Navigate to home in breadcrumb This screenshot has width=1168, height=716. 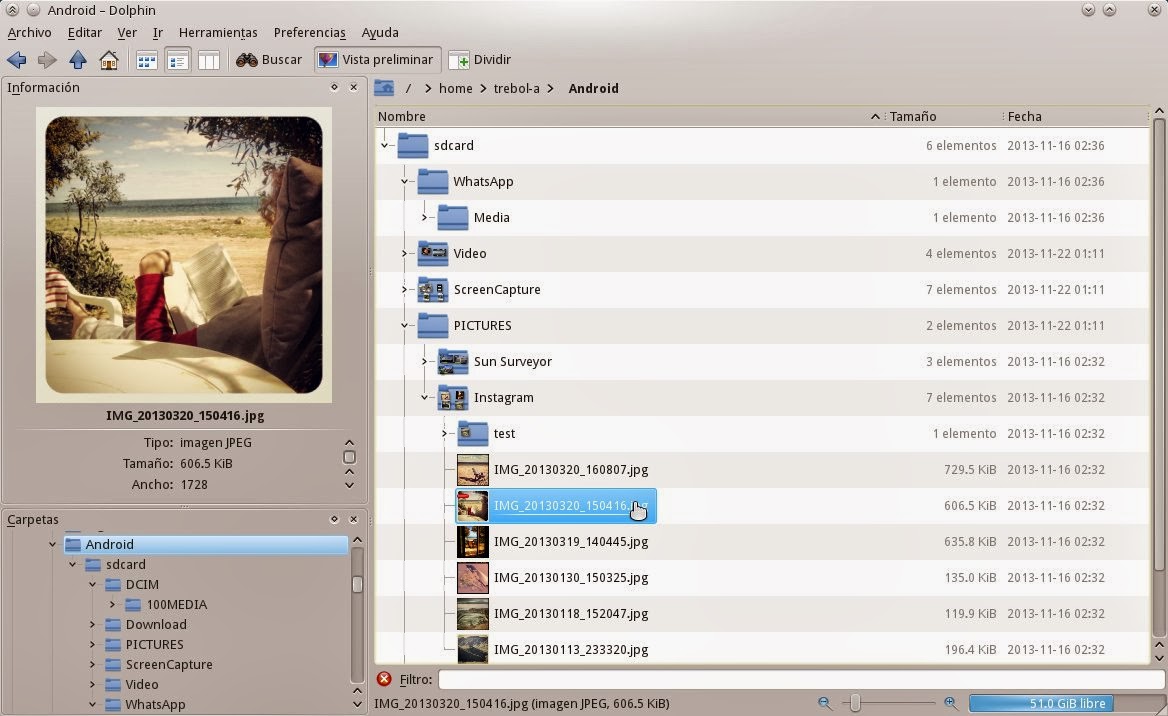[x=456, y=89]
